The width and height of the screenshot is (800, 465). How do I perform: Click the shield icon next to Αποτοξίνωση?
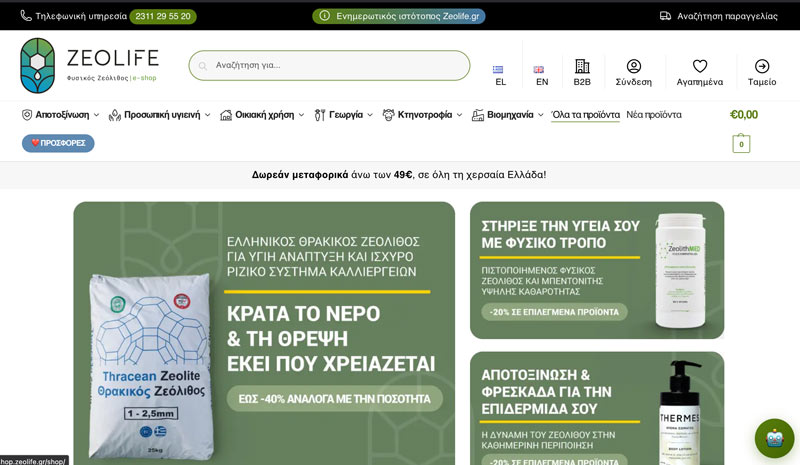[x=27, y=115]
